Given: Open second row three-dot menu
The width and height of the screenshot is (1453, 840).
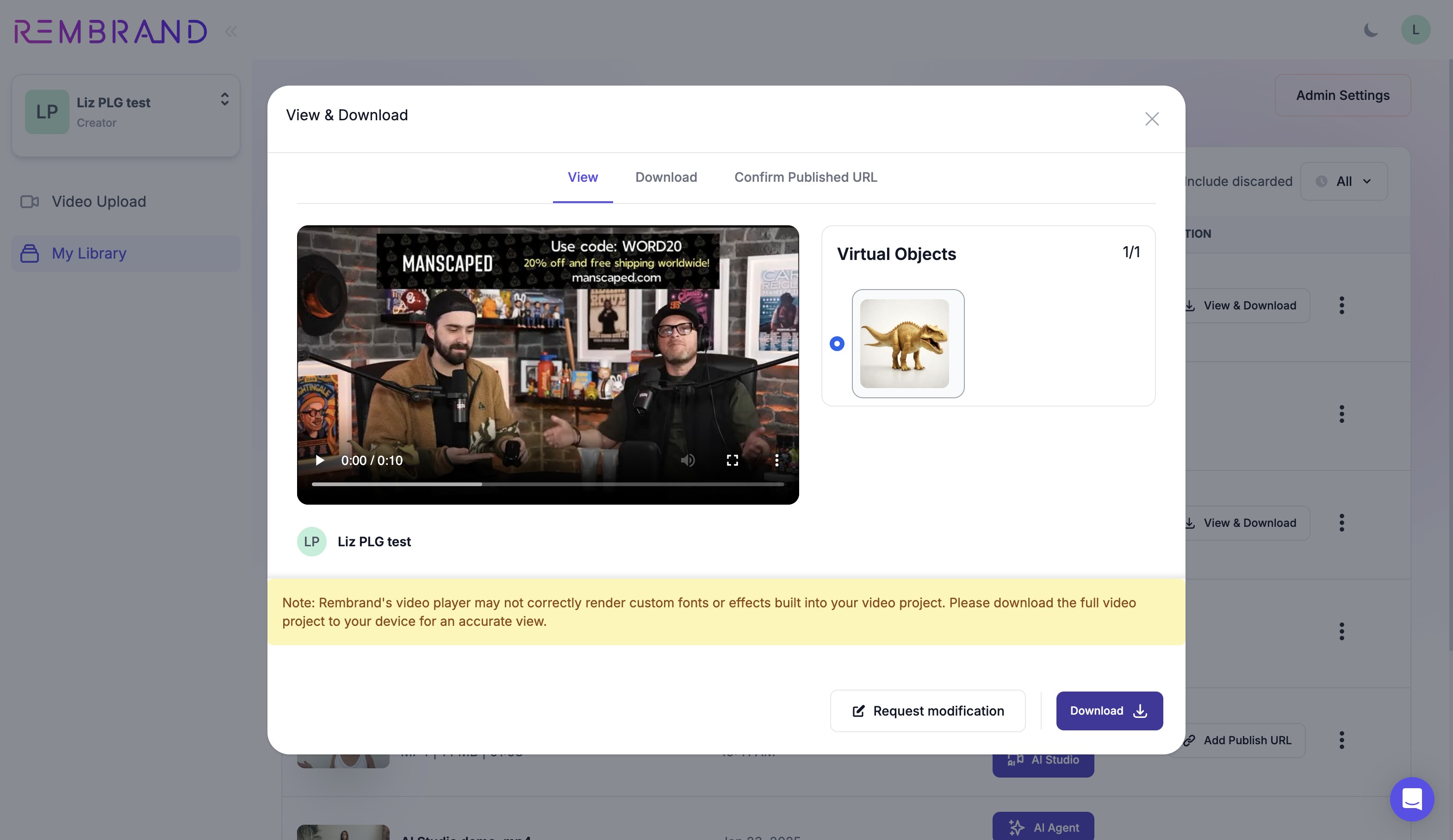Looking at the screenshot, I should pyautogui.click(x=1342, y=414).
